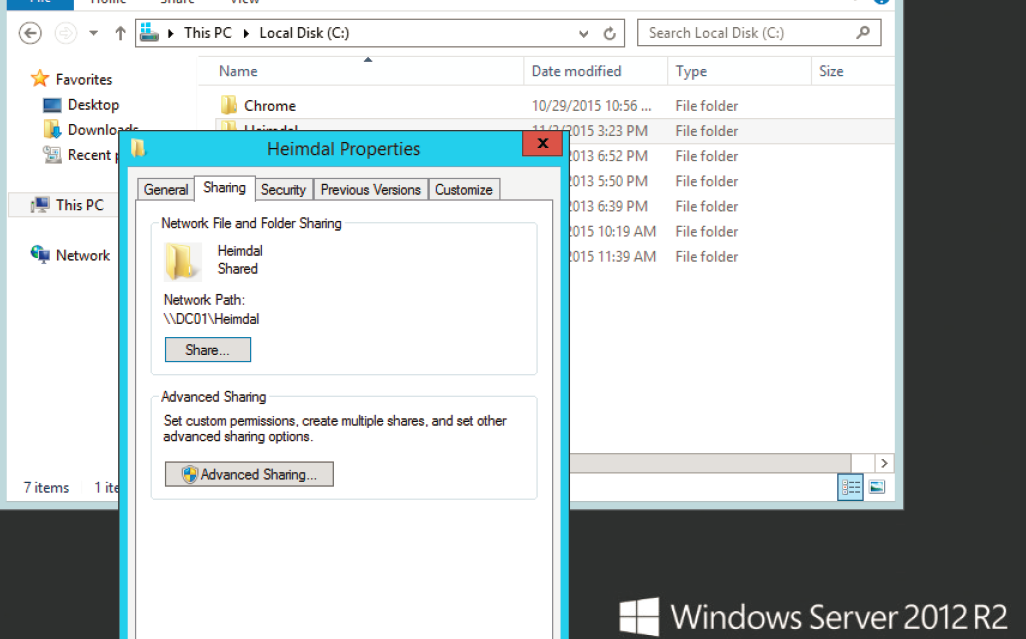Click the Downloads folder icon in Favorites
This screenshot has width=1026, height=639.
[52, 130]
